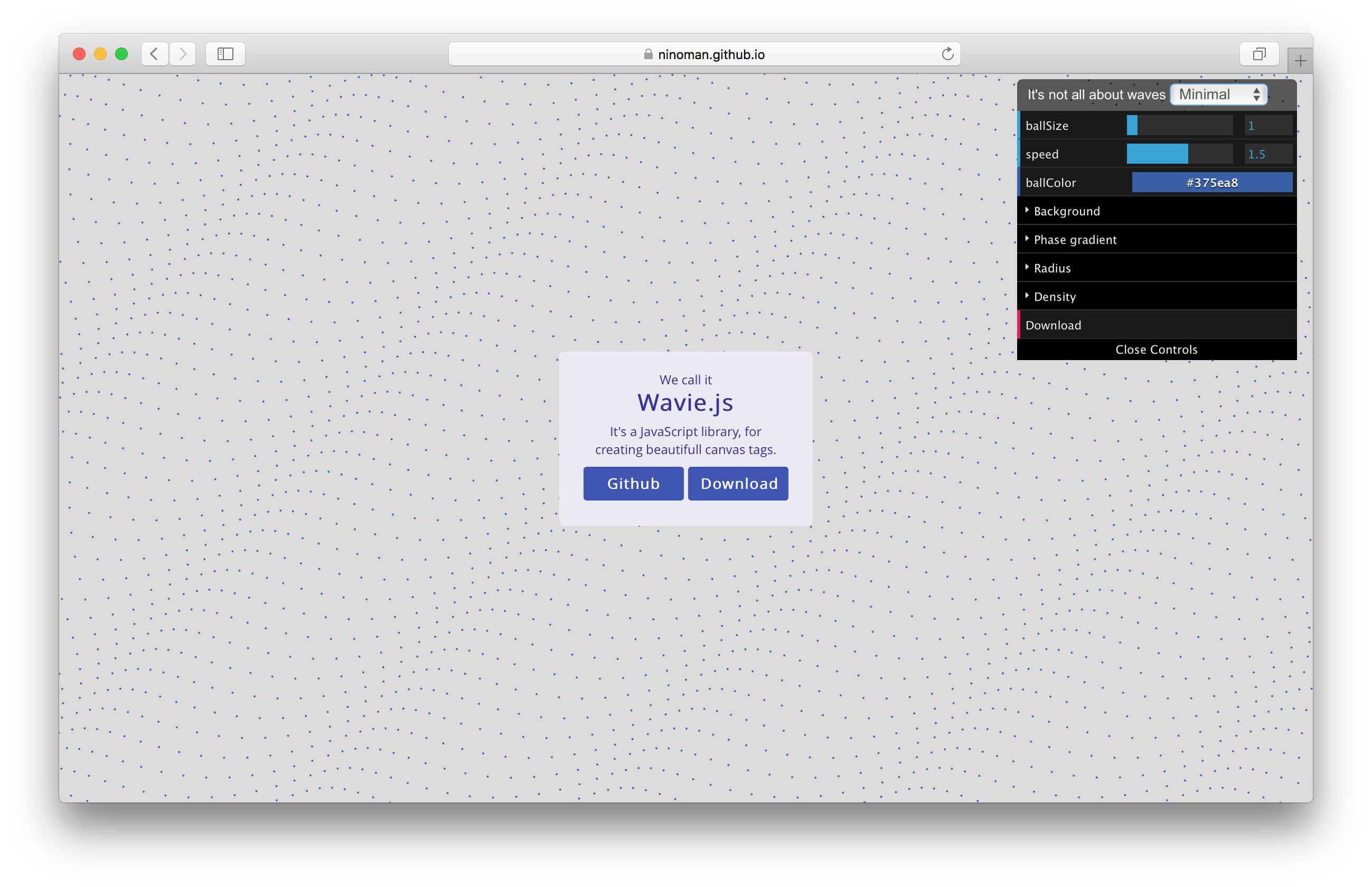
Task: Click the Download row in controls panel
Action: (x=1054, y=325)
